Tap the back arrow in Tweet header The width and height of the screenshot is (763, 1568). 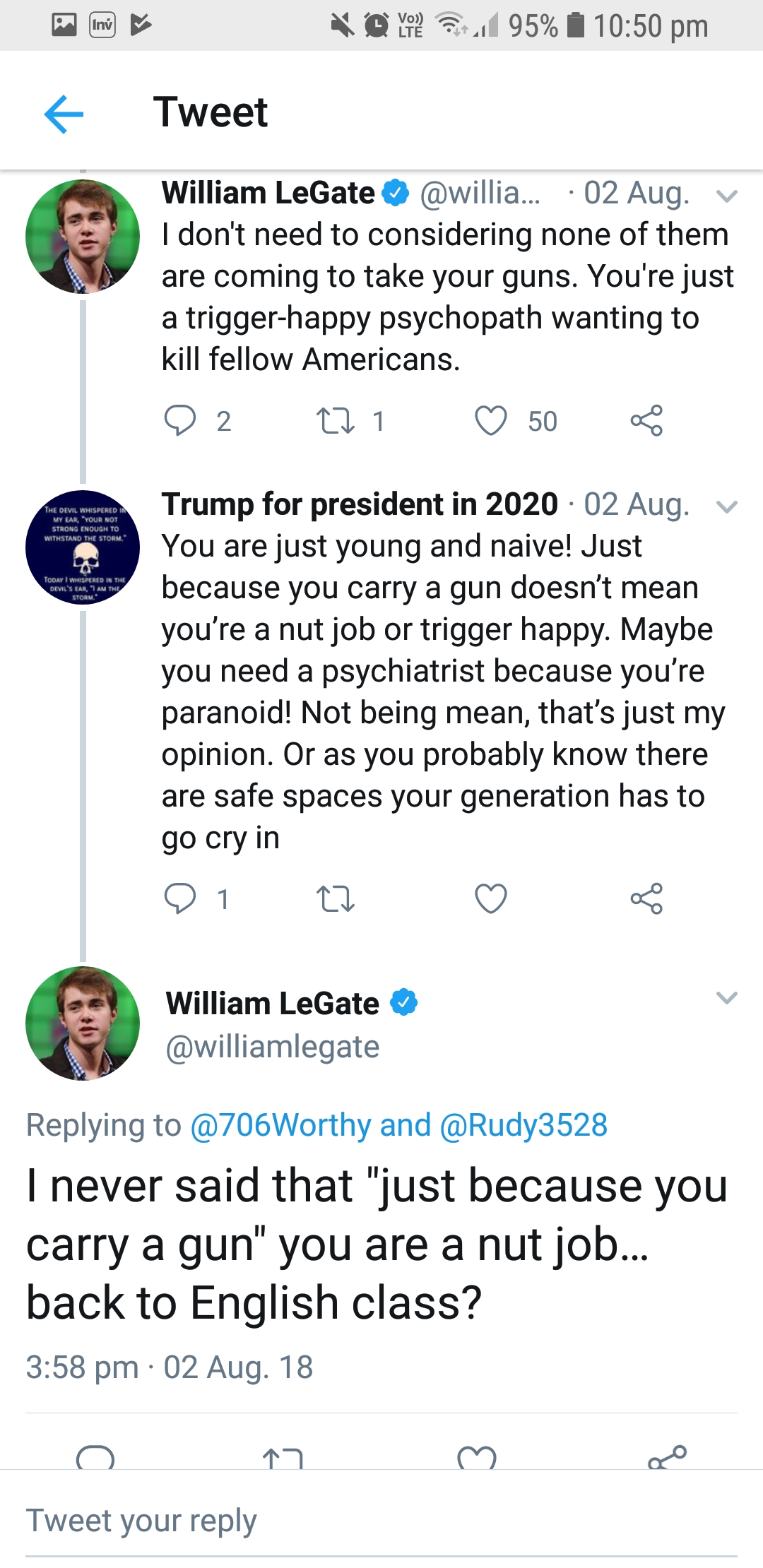64,114
